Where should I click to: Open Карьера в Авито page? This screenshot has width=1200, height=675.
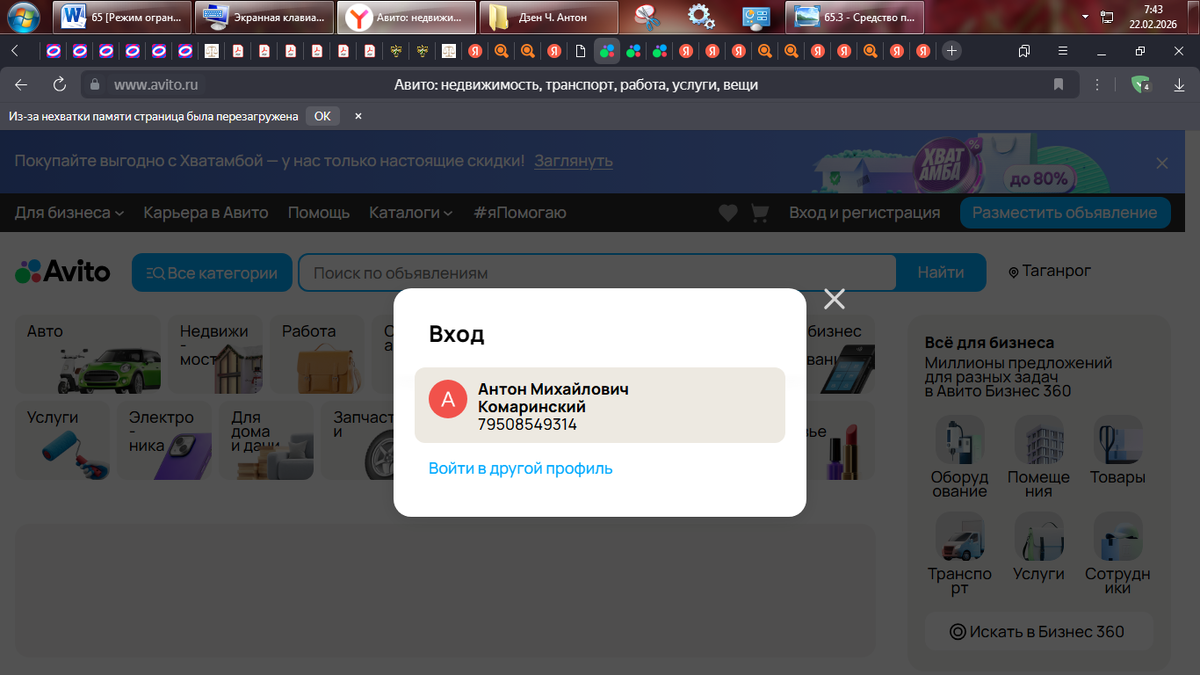coord(206,212)
